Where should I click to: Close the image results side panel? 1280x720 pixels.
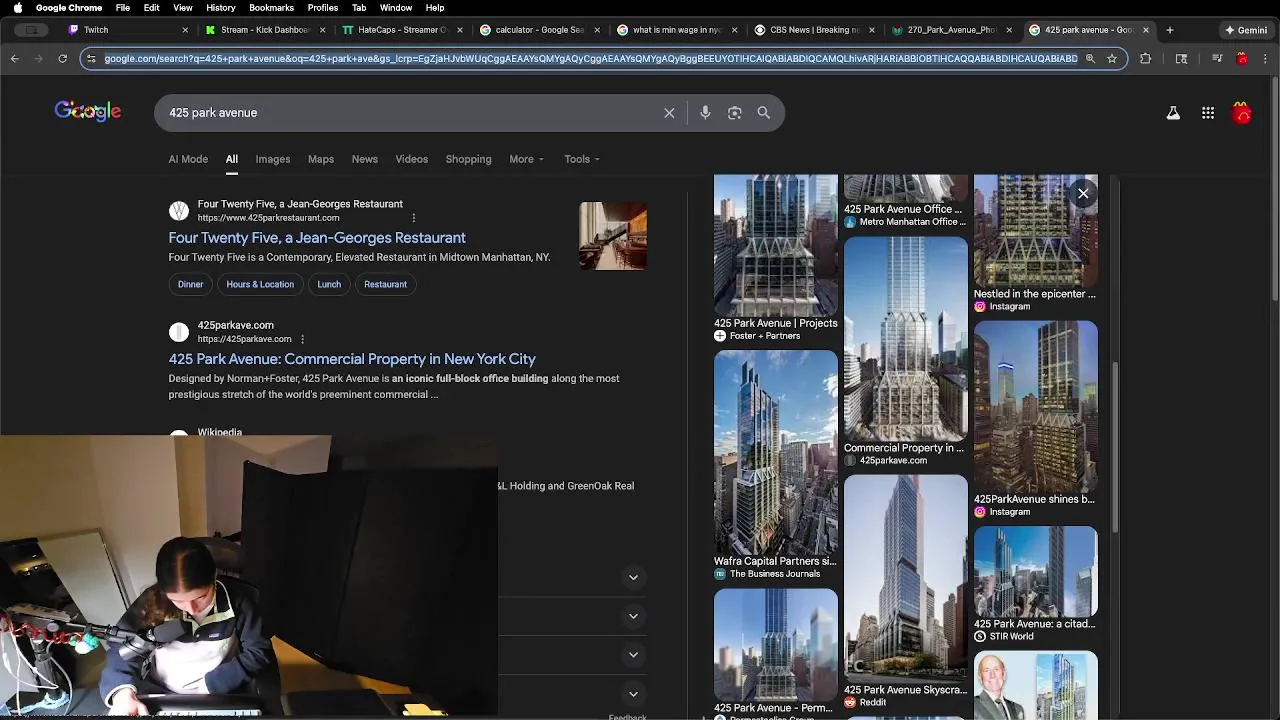1083,194
